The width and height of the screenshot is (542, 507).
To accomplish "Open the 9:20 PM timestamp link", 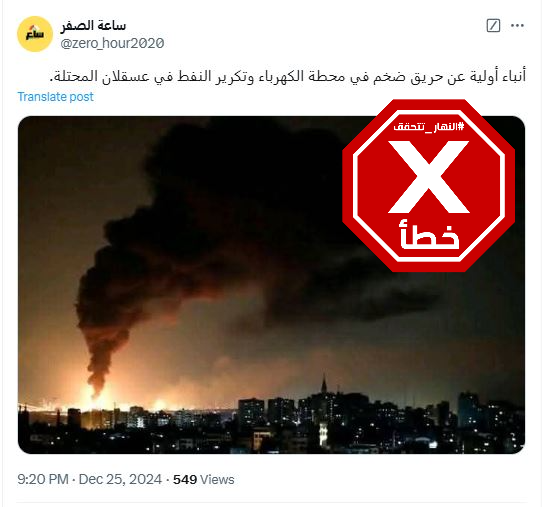I will pos(43,479).
